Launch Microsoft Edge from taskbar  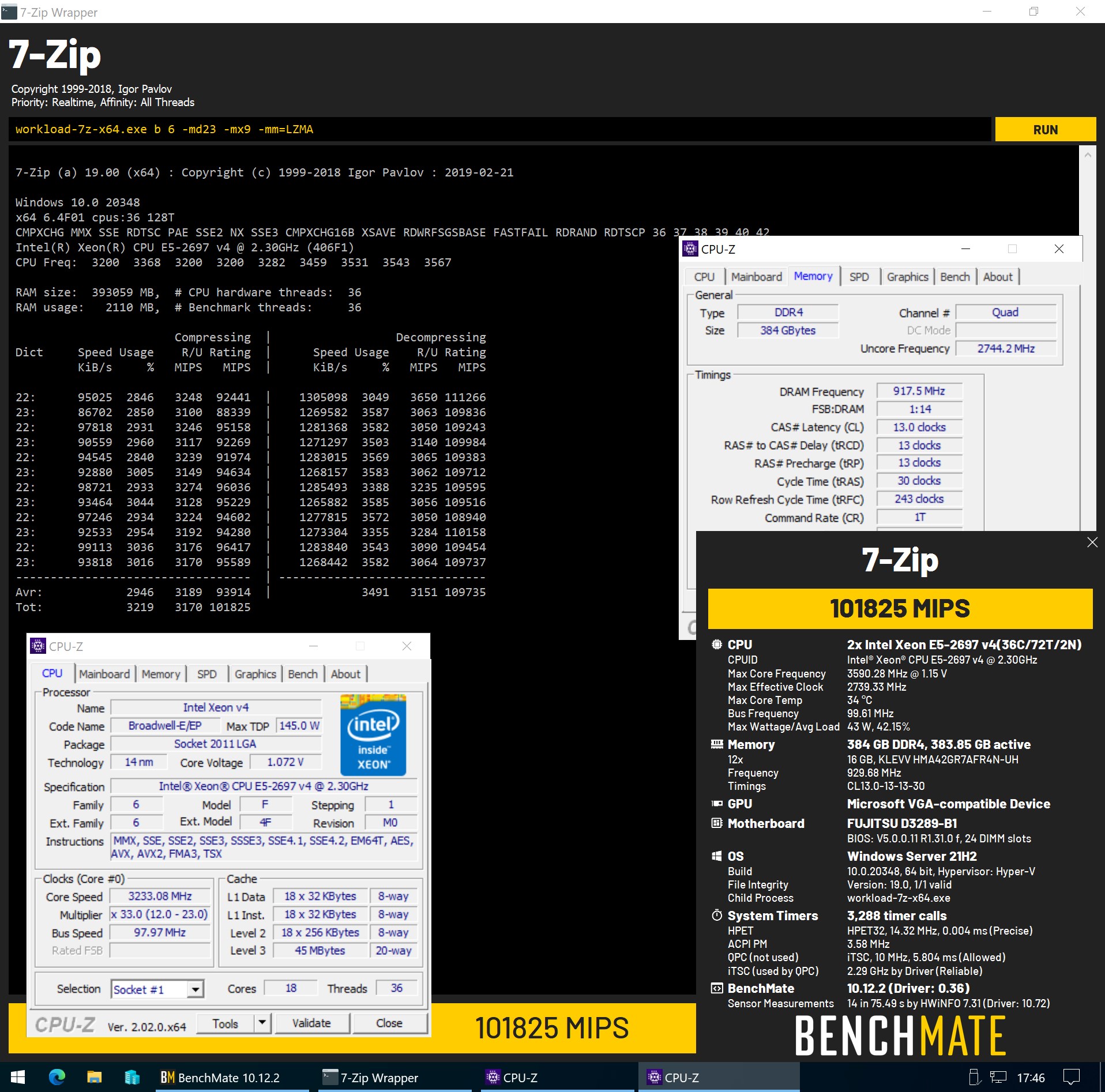point(57,1077)
